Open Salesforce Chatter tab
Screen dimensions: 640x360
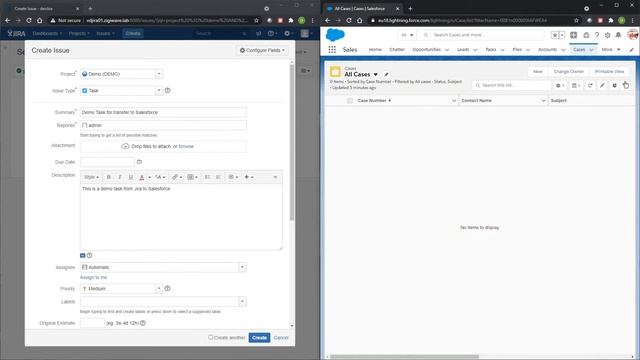(397, 49)
